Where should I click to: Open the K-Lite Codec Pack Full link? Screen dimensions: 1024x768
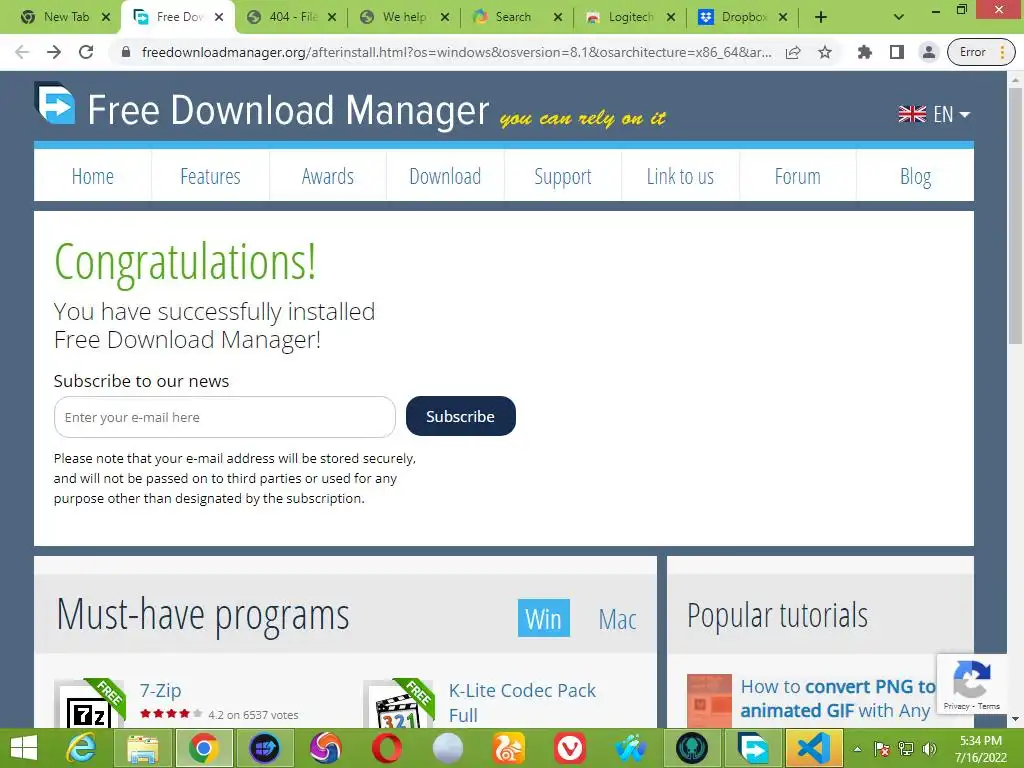tap(522, 703)
